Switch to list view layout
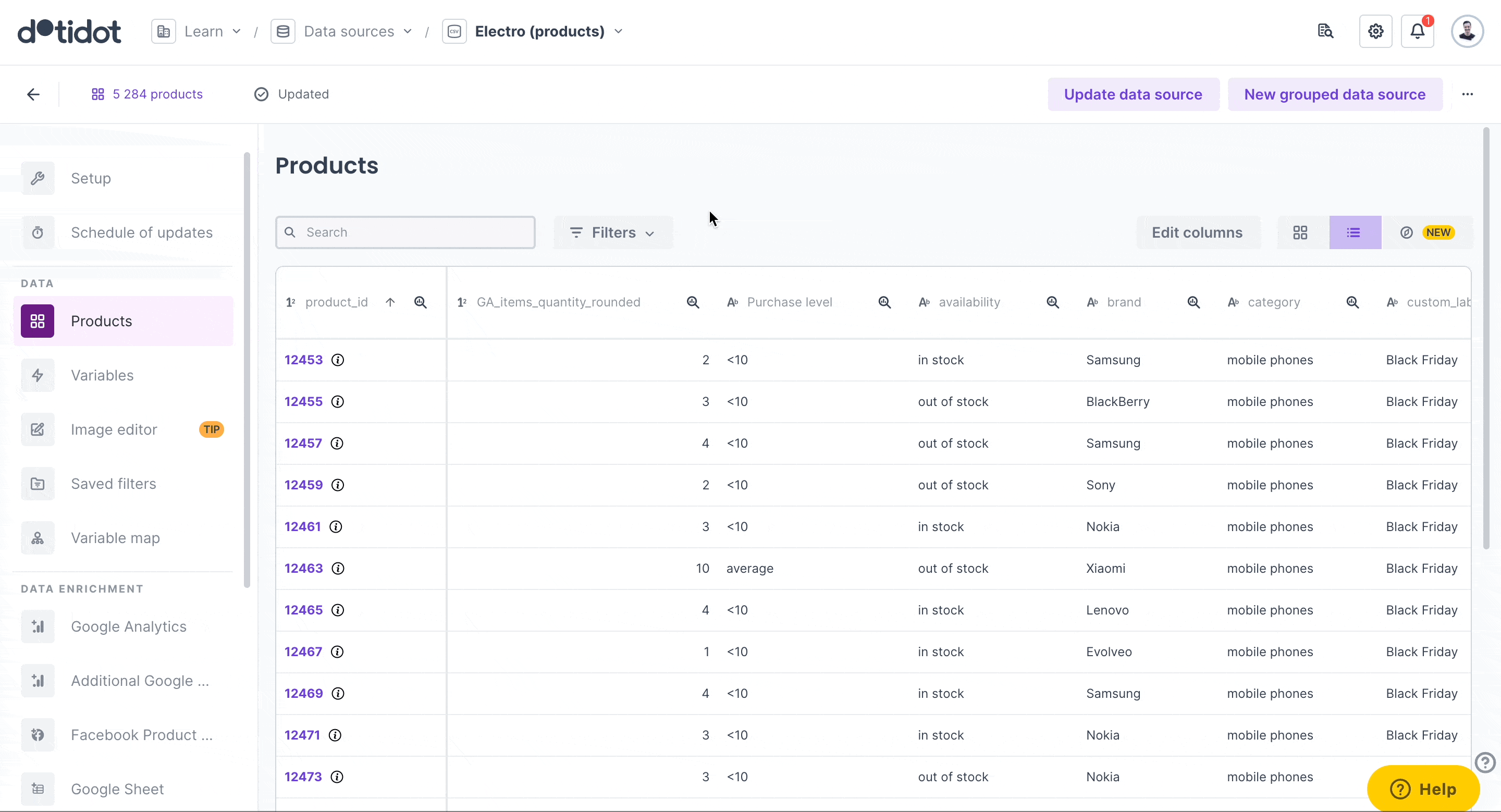Image resolution: width=1501 pixels, height=812 pixels. 1354,232
